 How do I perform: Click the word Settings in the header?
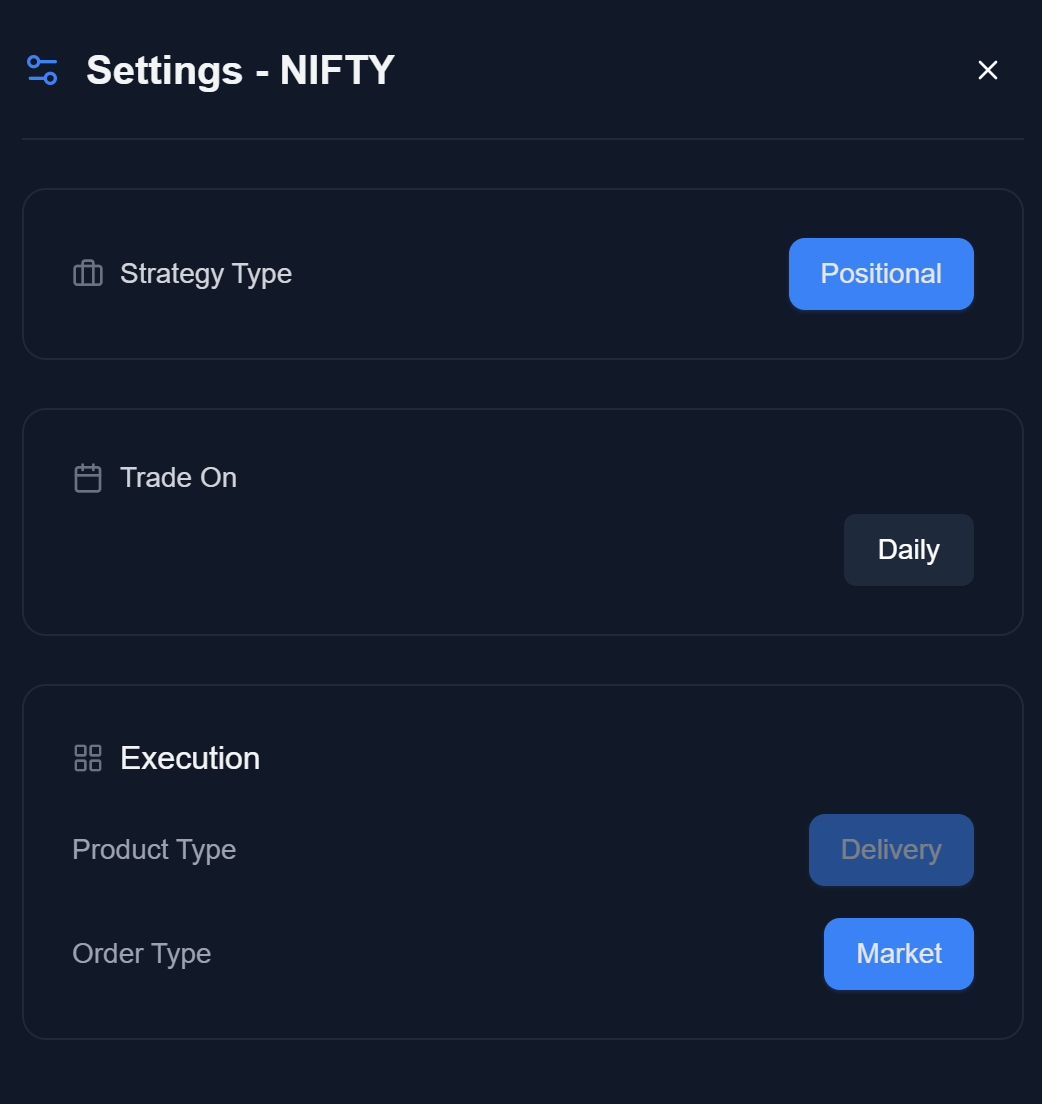[164, 71]
